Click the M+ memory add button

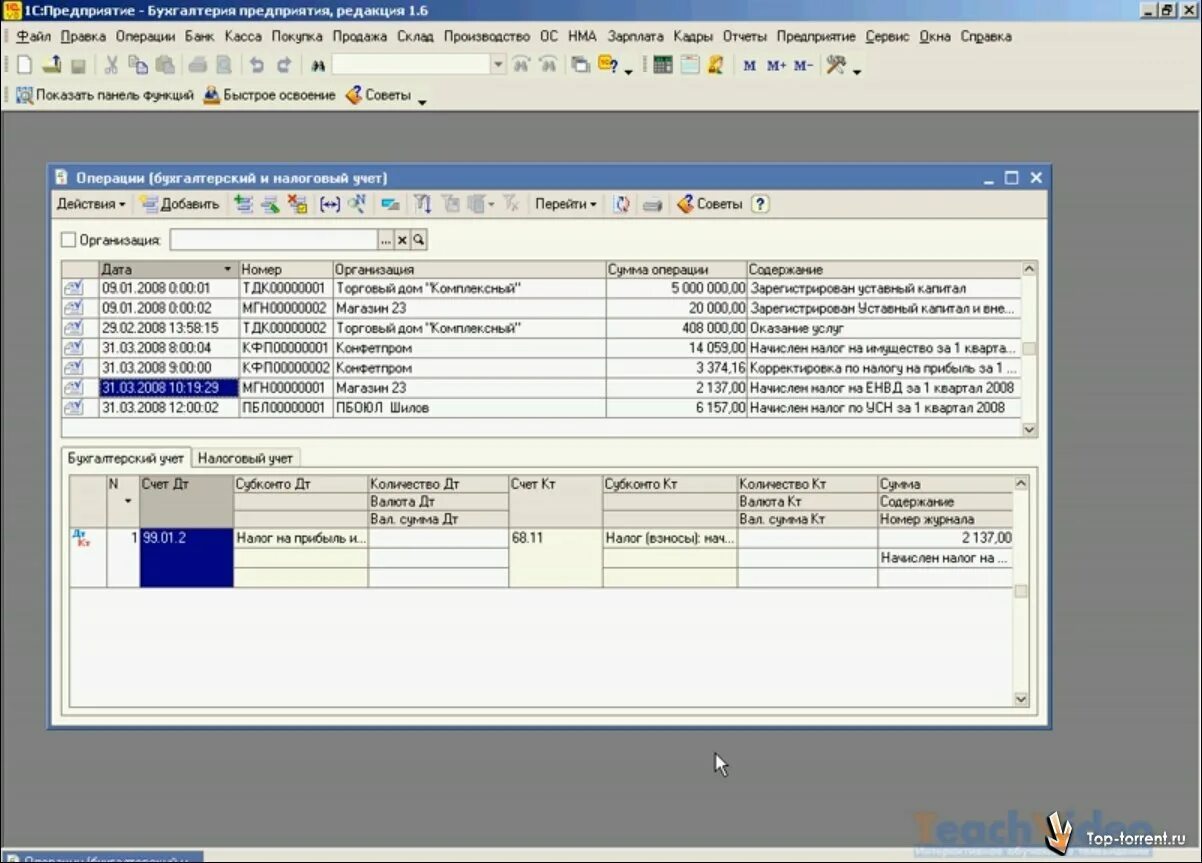click(777, 66)
